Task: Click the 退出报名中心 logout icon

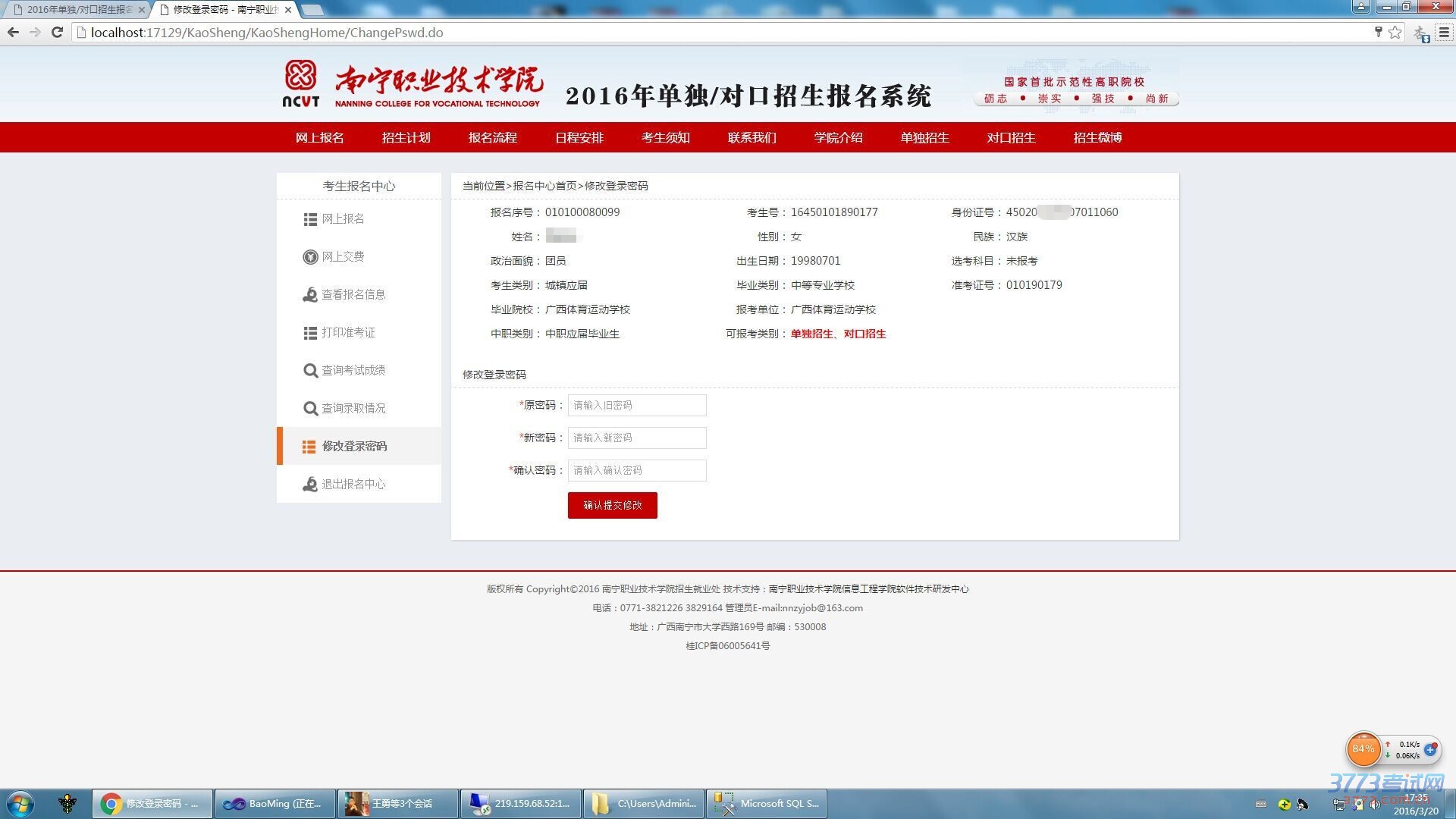Action: tap(310, 485)
